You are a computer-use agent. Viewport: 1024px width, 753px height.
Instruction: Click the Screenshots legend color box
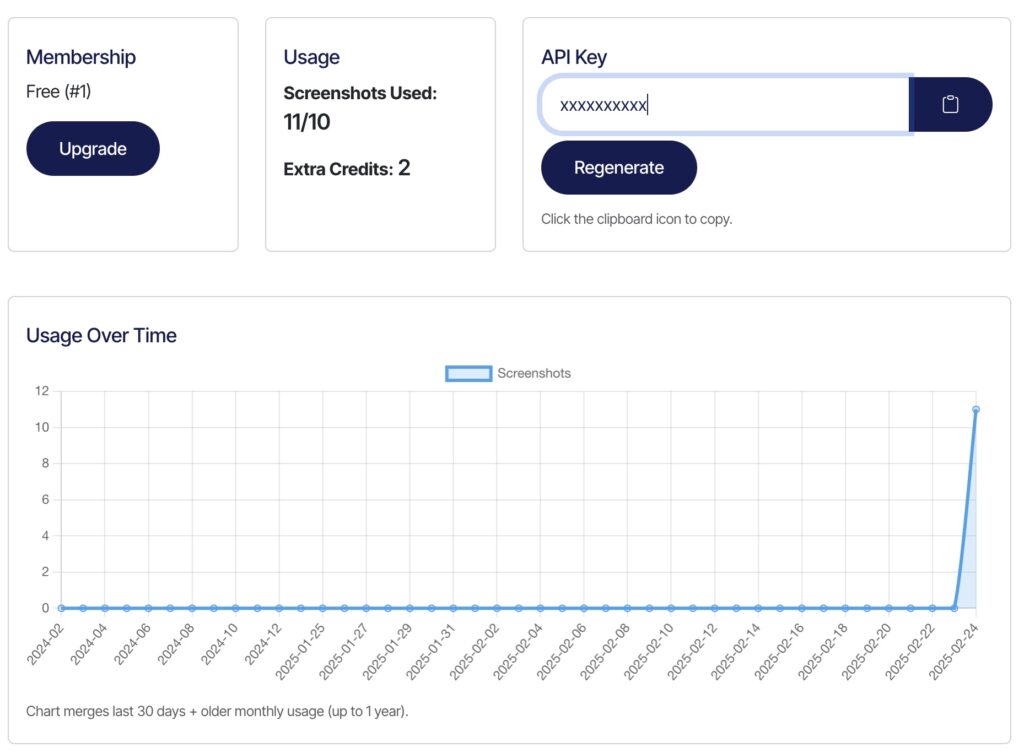tap(468, 373)
